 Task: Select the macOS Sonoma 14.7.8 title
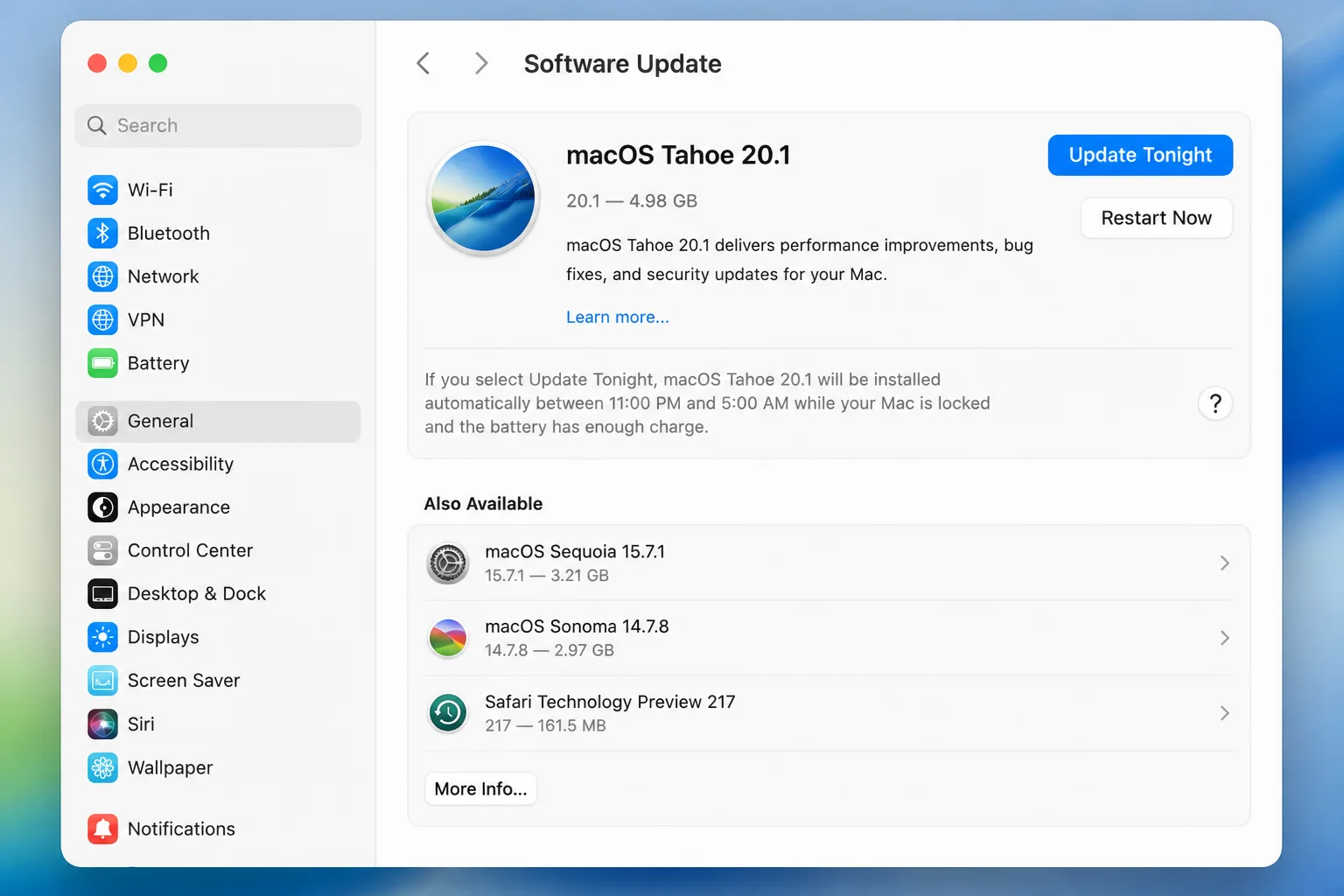pos(577,626)
